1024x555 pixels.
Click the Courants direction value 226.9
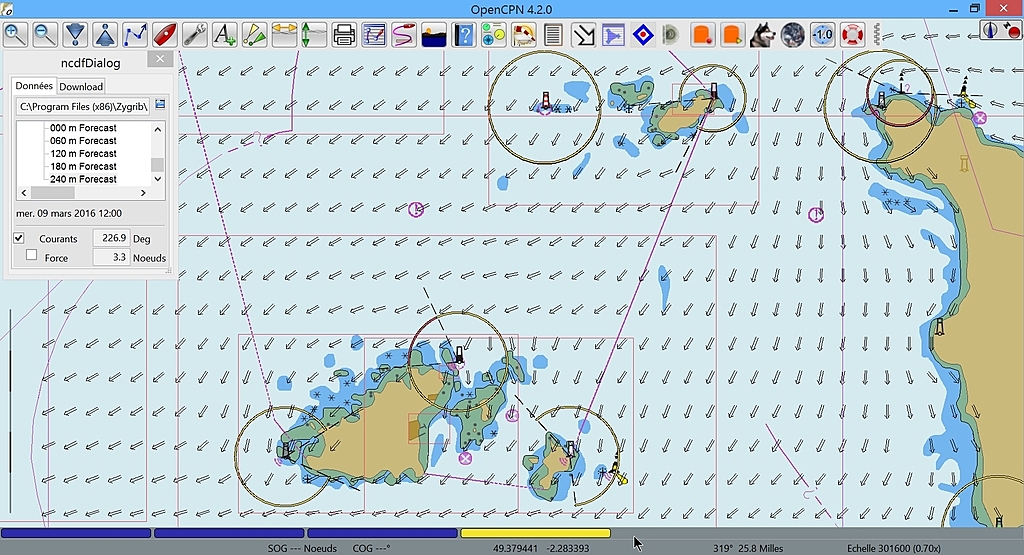[111, 238]
